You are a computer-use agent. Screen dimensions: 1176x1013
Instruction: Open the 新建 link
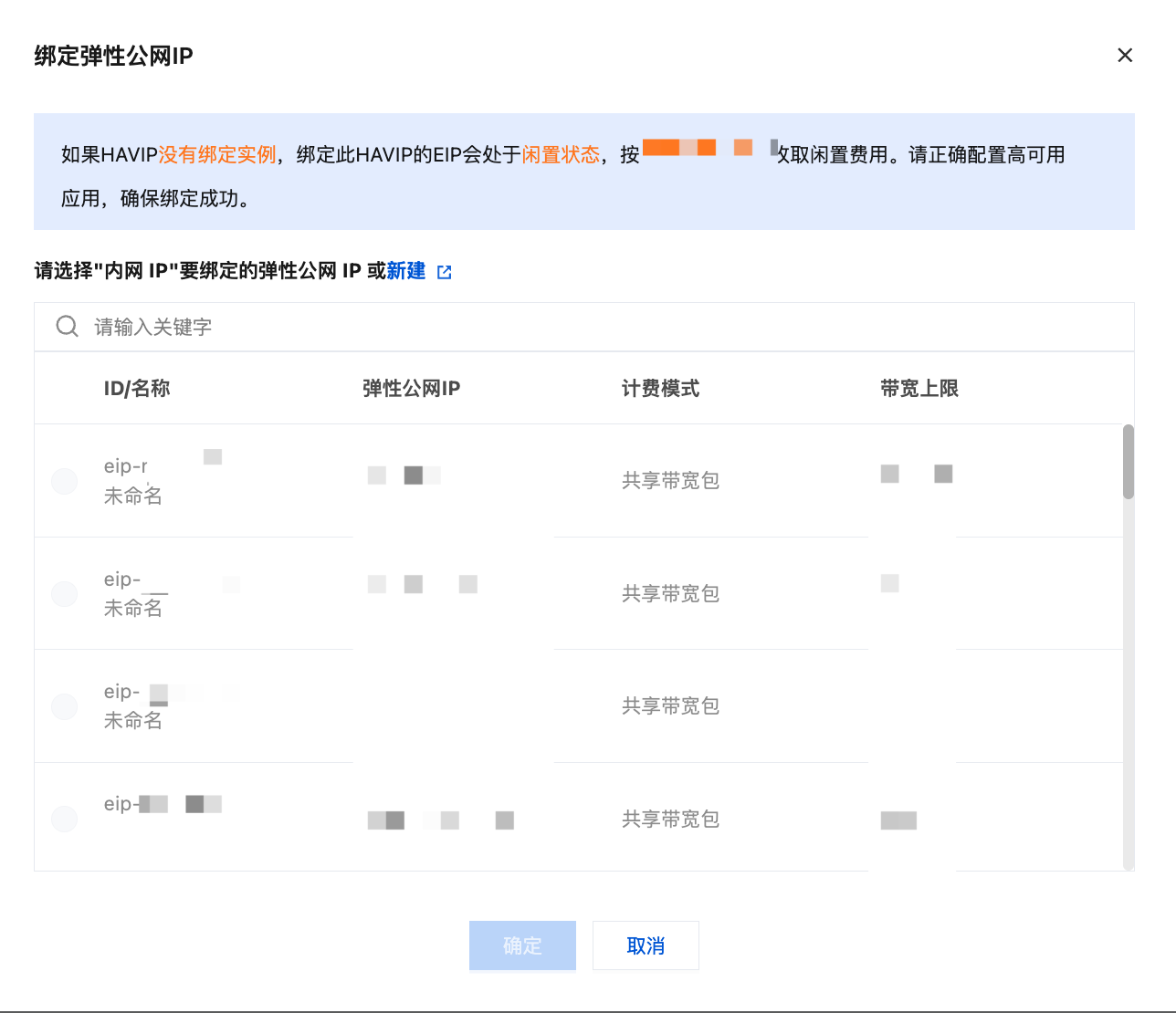(406, 271)
